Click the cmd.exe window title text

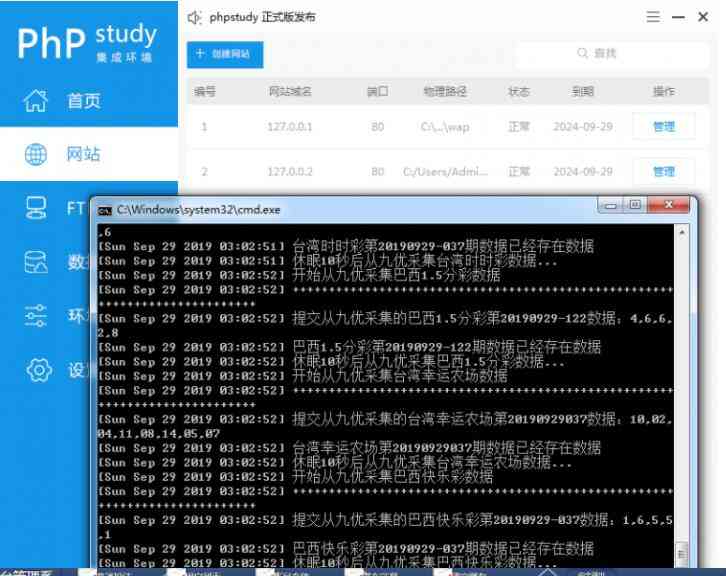[199, 210]
